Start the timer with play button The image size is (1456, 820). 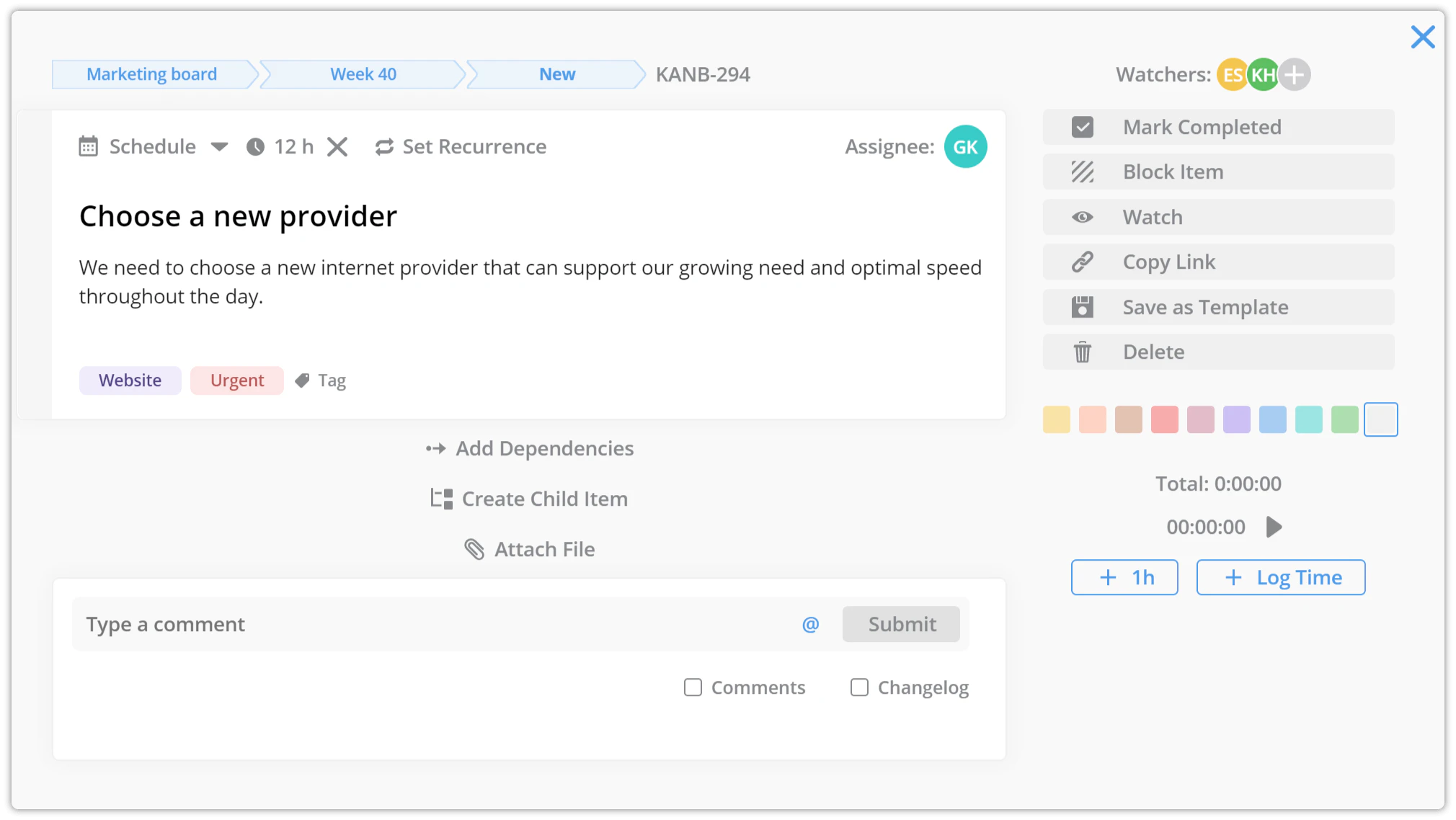[x=1274, y=527]
